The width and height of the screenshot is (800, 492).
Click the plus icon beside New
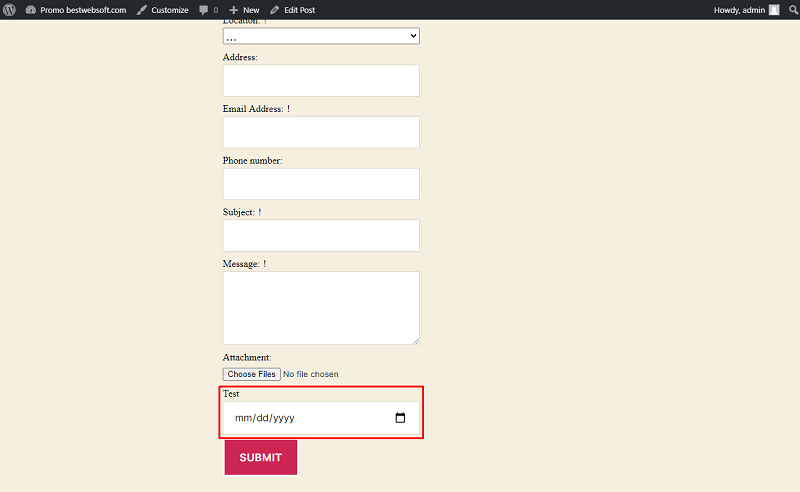234,10
